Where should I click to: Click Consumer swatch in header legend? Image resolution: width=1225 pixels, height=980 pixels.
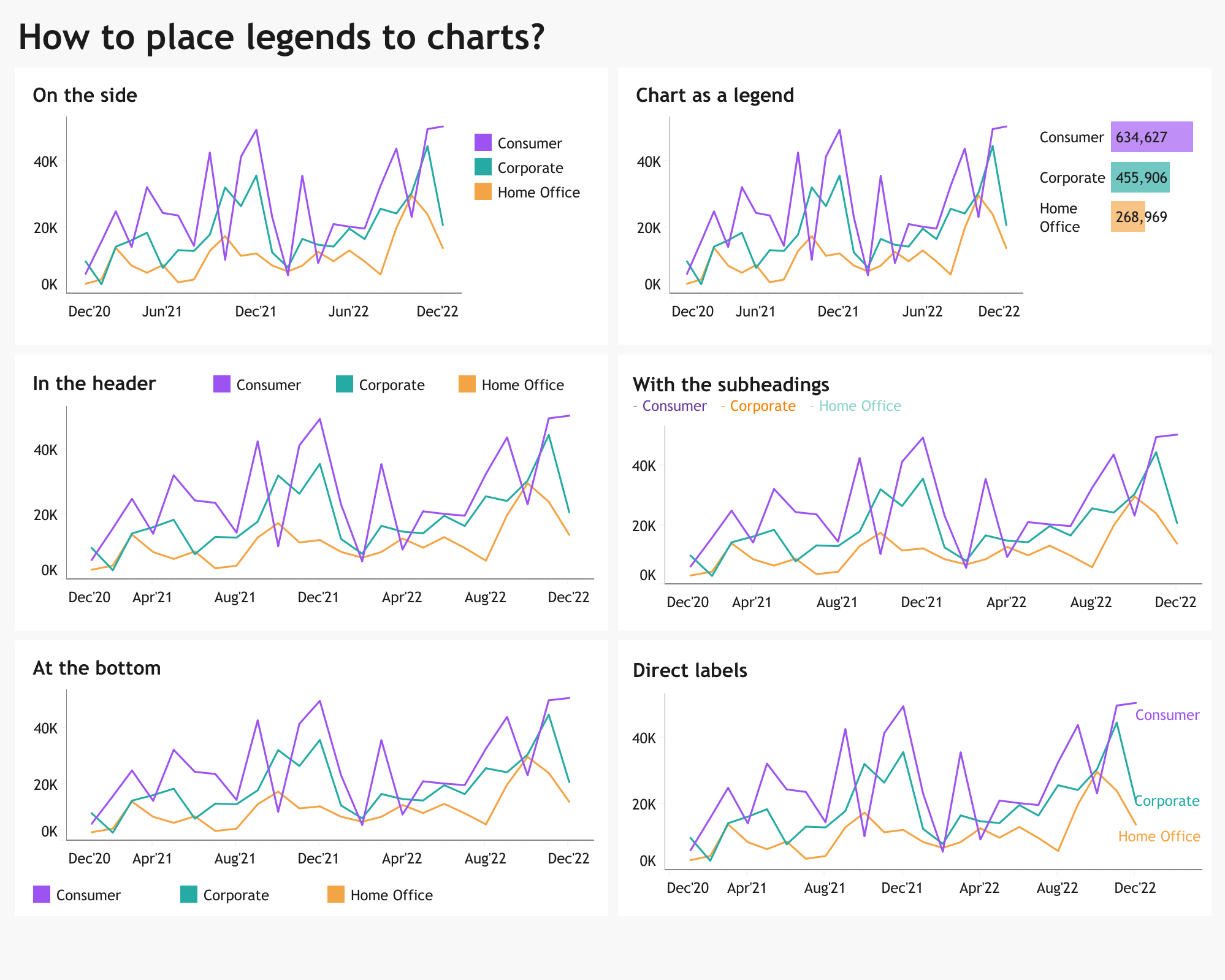click(222, 385)
